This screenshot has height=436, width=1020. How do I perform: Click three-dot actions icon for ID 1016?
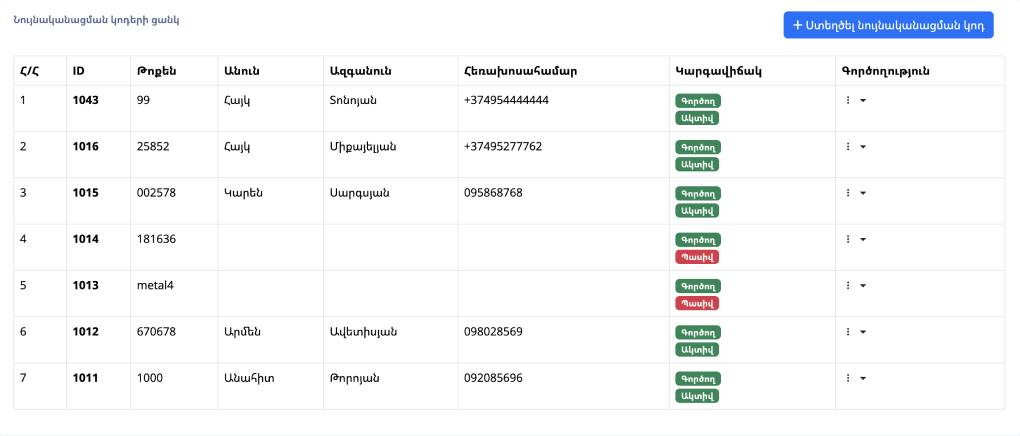(848, 147)
